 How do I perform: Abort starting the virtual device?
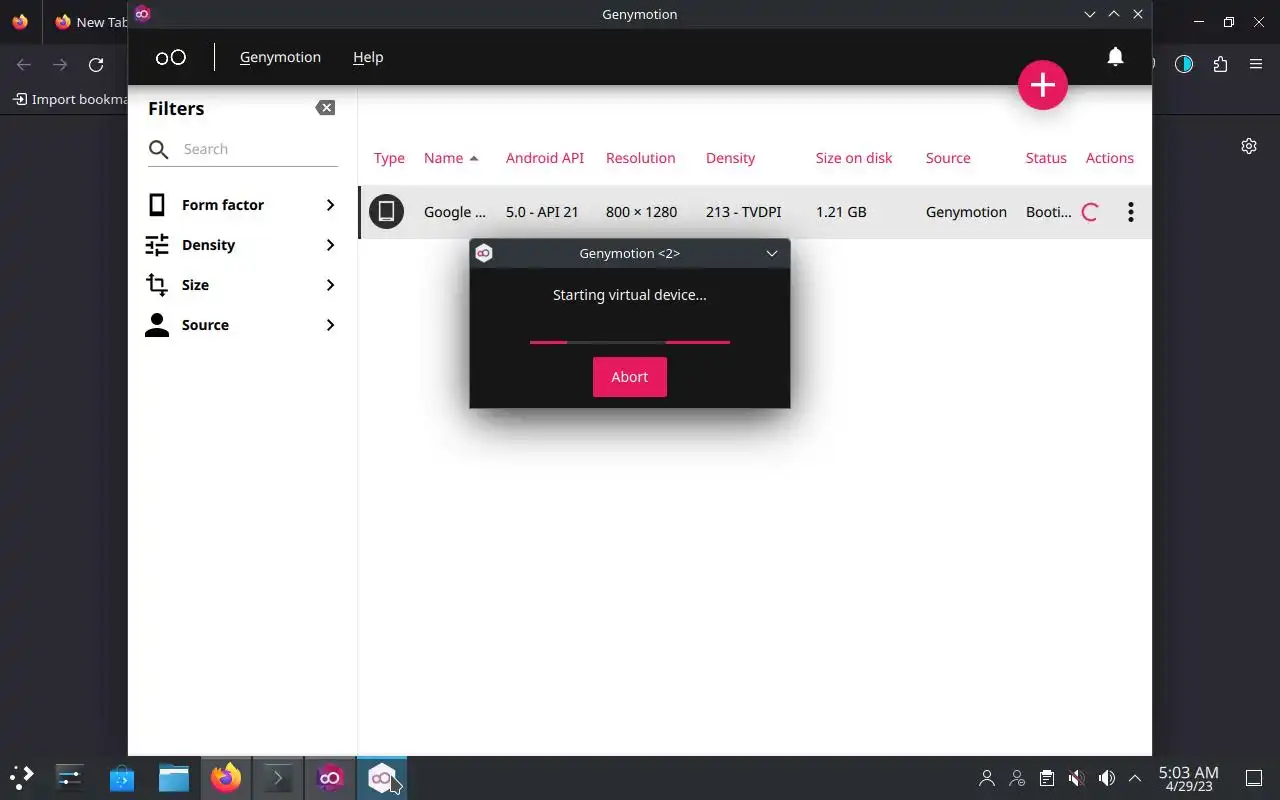click(630, 377)
